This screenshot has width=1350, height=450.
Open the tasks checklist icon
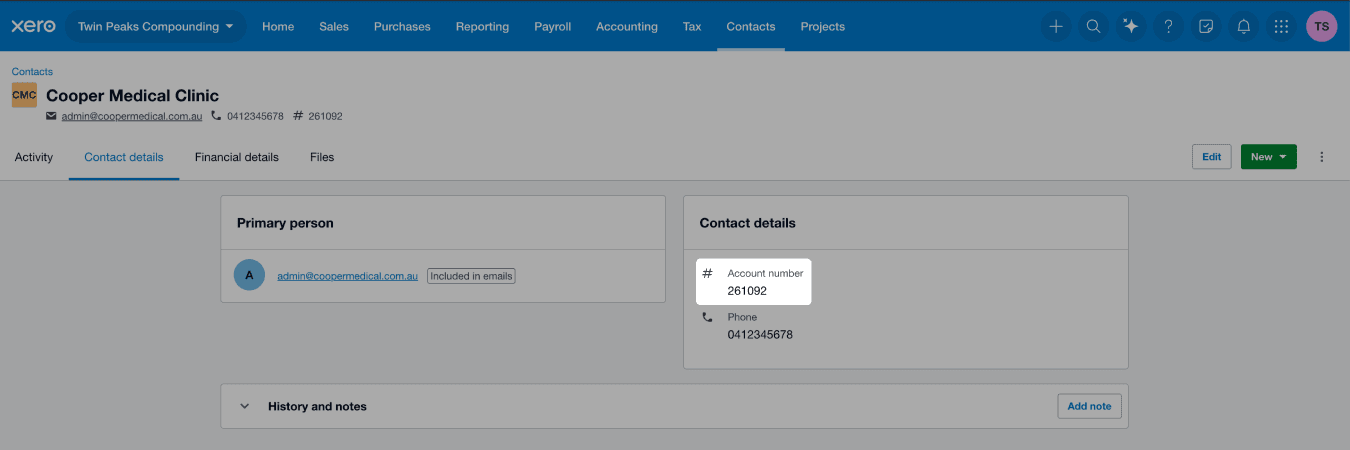click(1206, 27)
